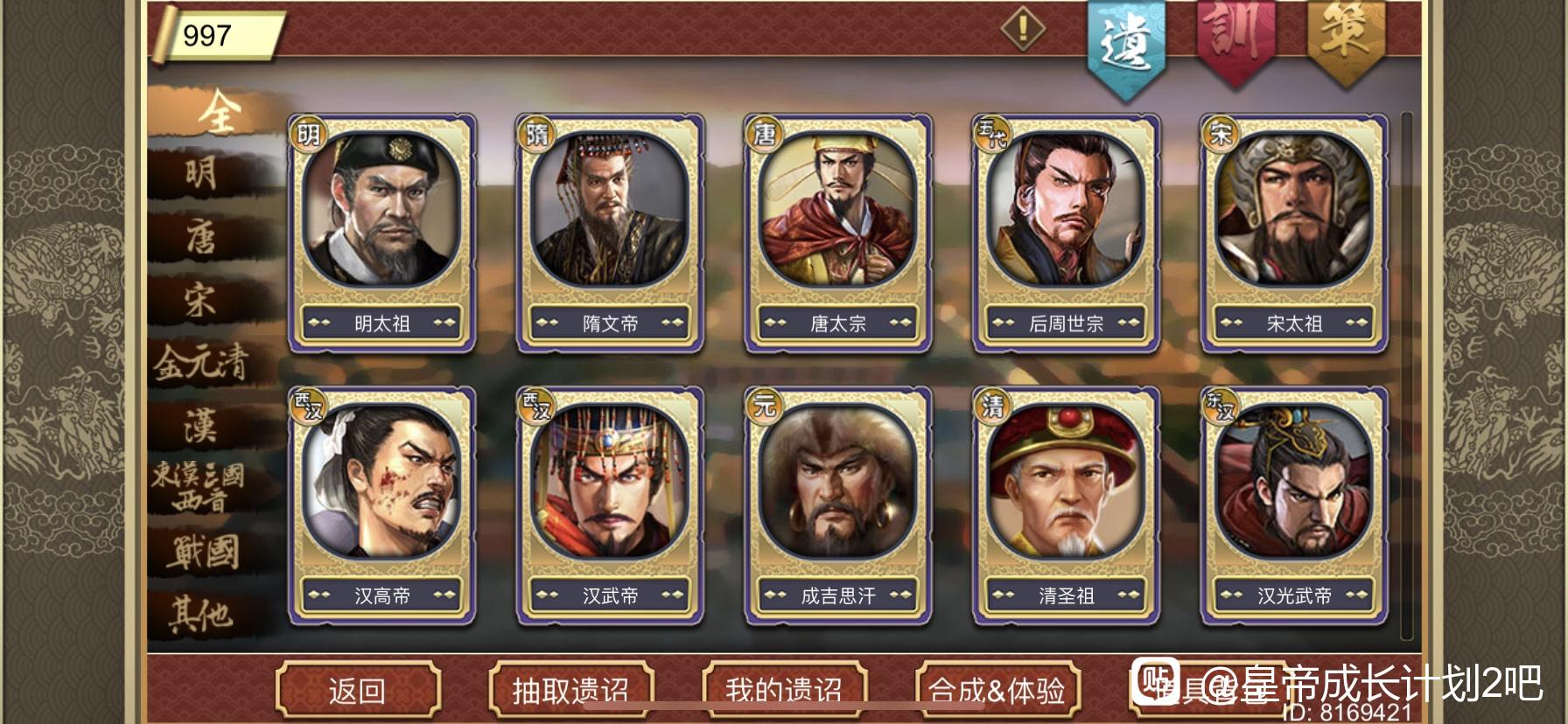The width and height of the screenshot is (1568, 724).
Task: Click the yellow exclamation warning icon
Action: [x=1022, y=29]
